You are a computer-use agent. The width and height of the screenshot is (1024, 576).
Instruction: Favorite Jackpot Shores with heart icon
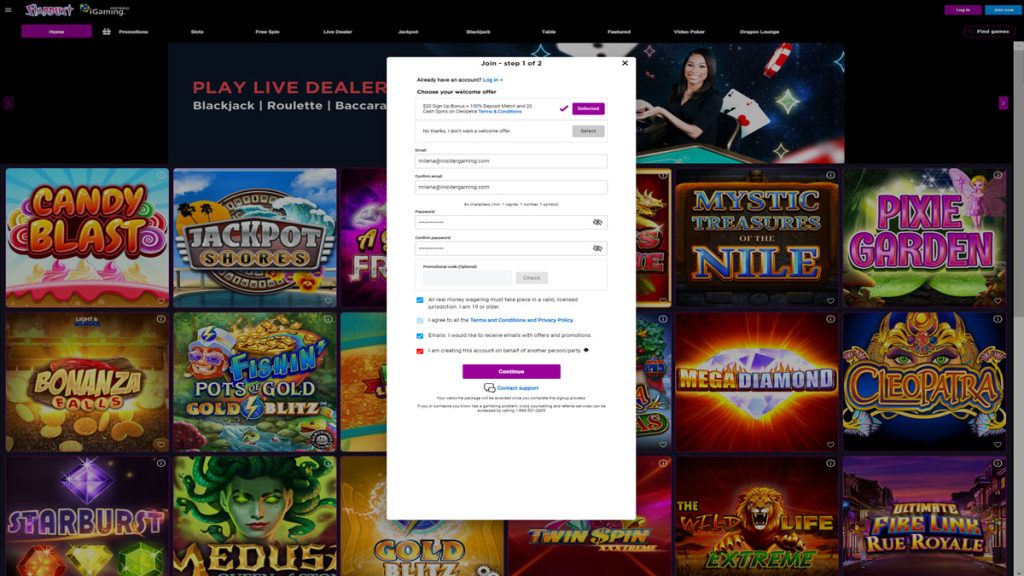coord(328,301)
